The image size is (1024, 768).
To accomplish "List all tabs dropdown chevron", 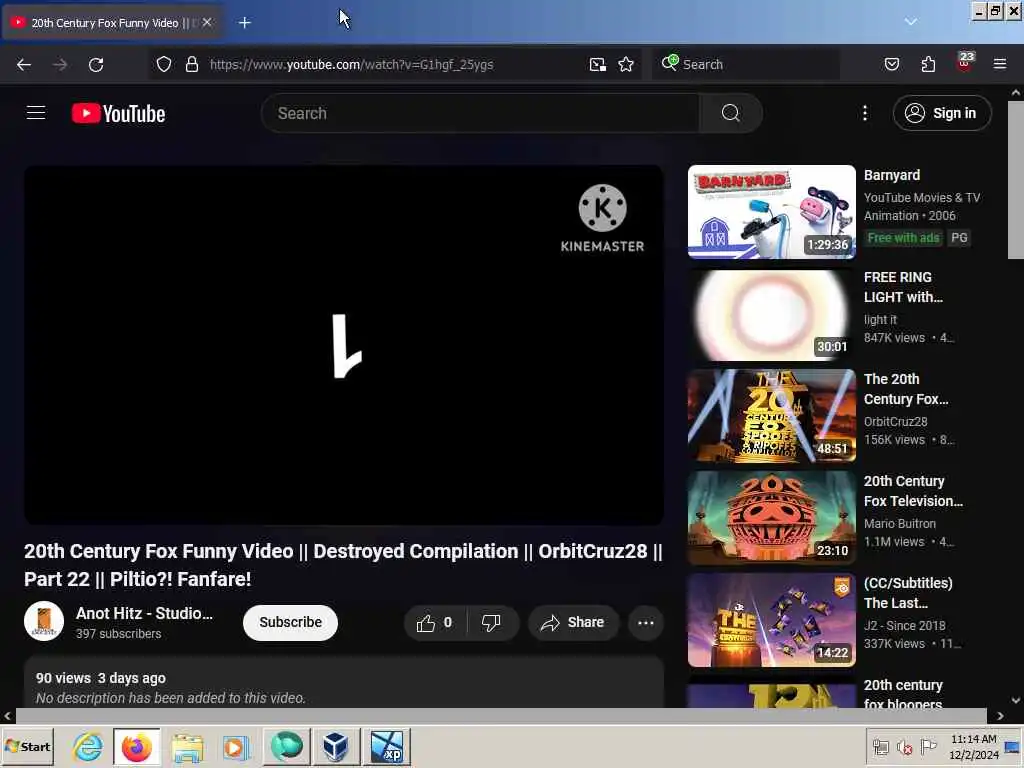I will pyautogui.click(x=910, y=22).
